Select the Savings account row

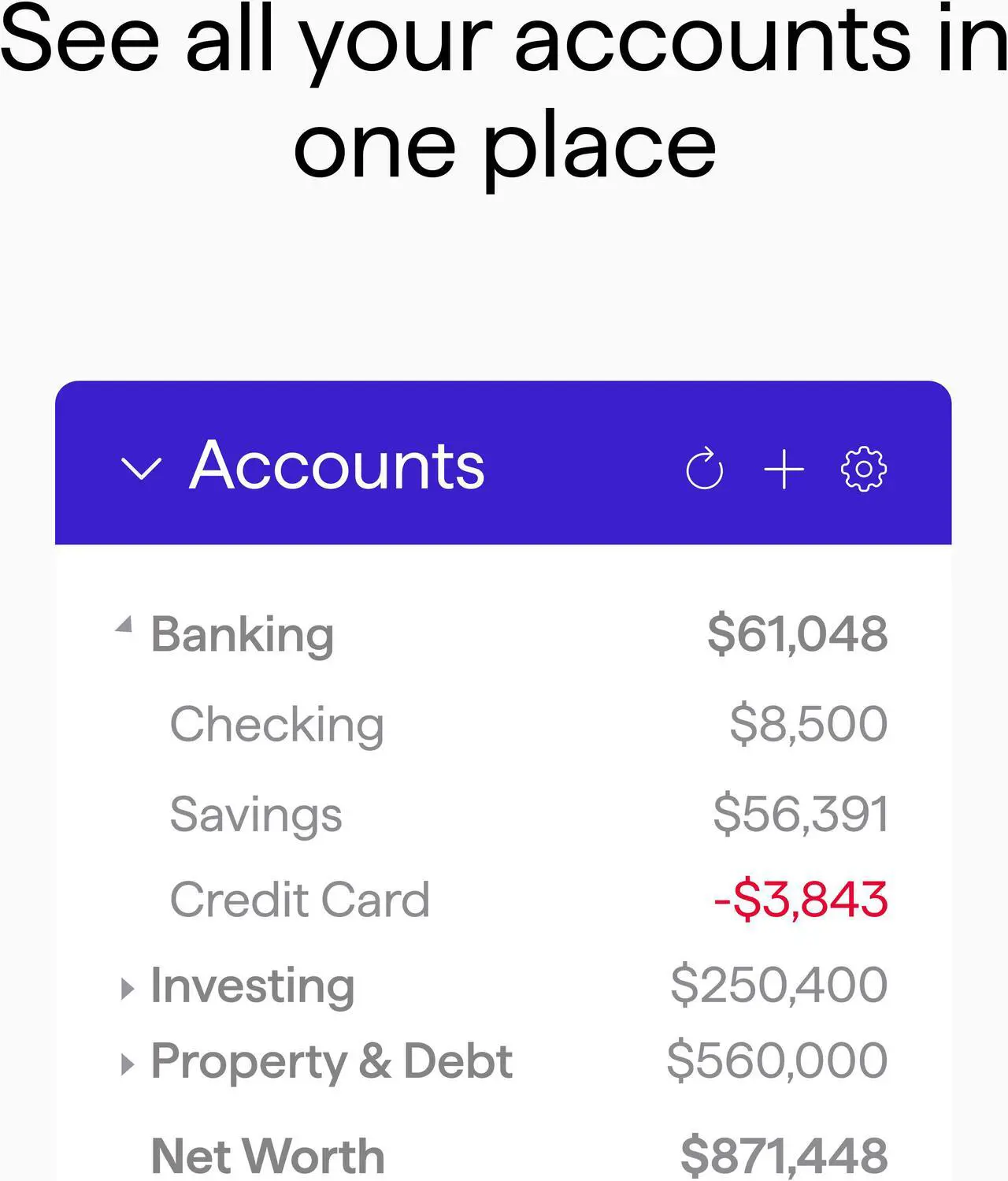tap(502, 814)
